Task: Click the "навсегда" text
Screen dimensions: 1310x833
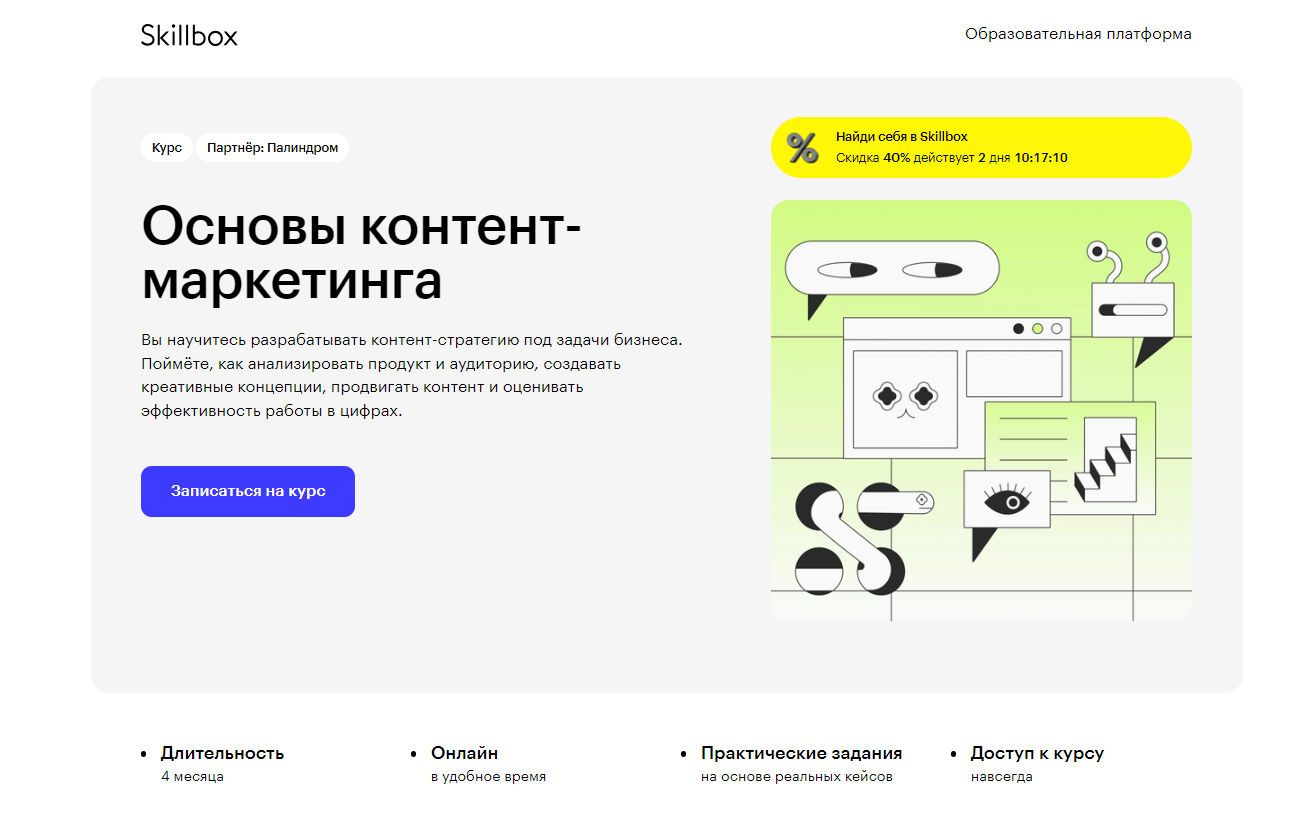Action: click(x=1001, y=777)
